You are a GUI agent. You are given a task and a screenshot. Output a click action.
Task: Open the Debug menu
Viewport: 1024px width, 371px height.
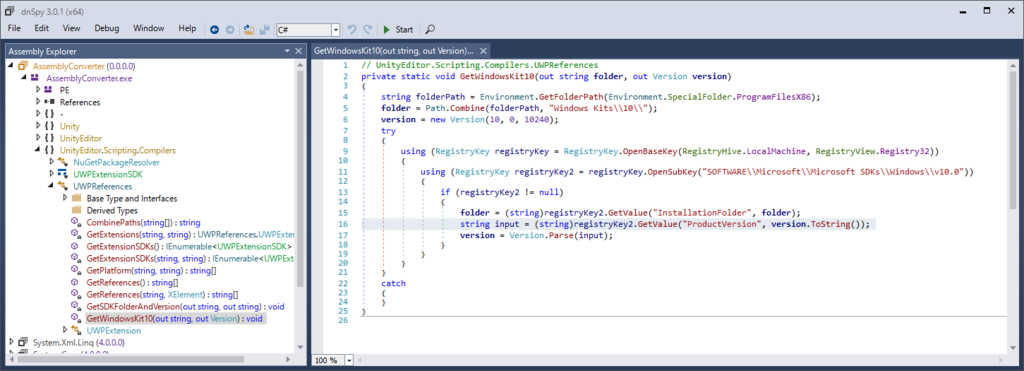click(107, 29)
